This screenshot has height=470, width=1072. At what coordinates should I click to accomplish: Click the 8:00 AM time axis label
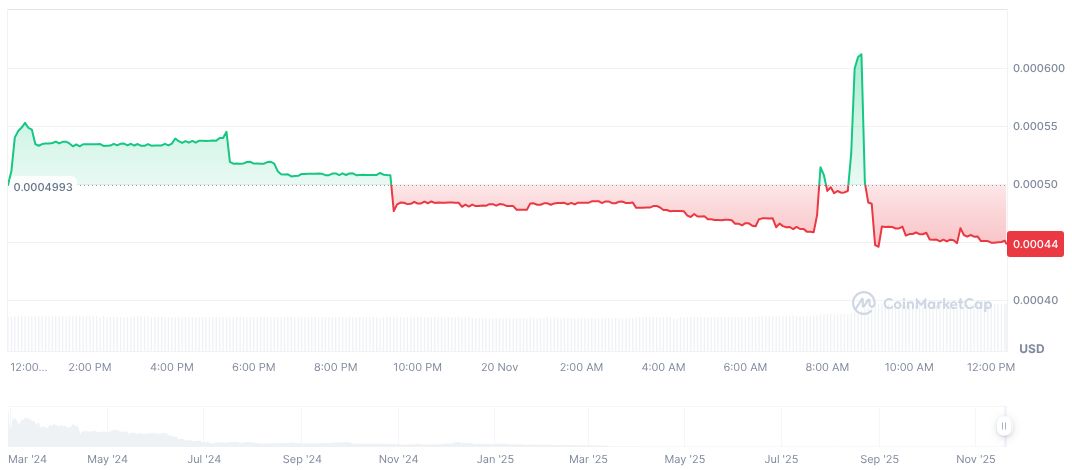[x=827, y=367]
